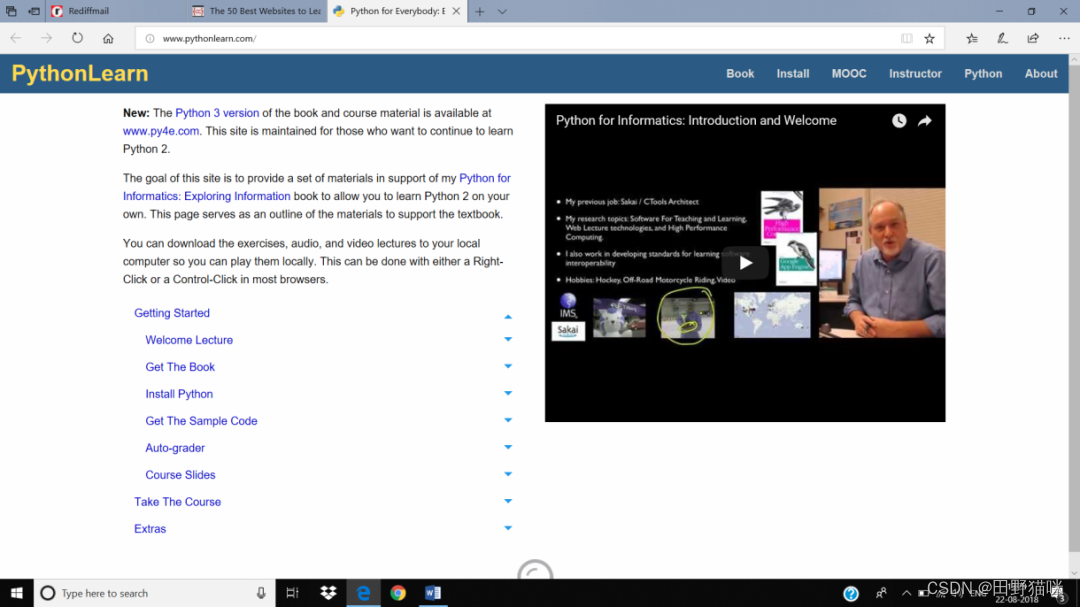1080x607 pixels.
Task: Open Microsoft Word from the taskbar
Action: pos(433,593)
